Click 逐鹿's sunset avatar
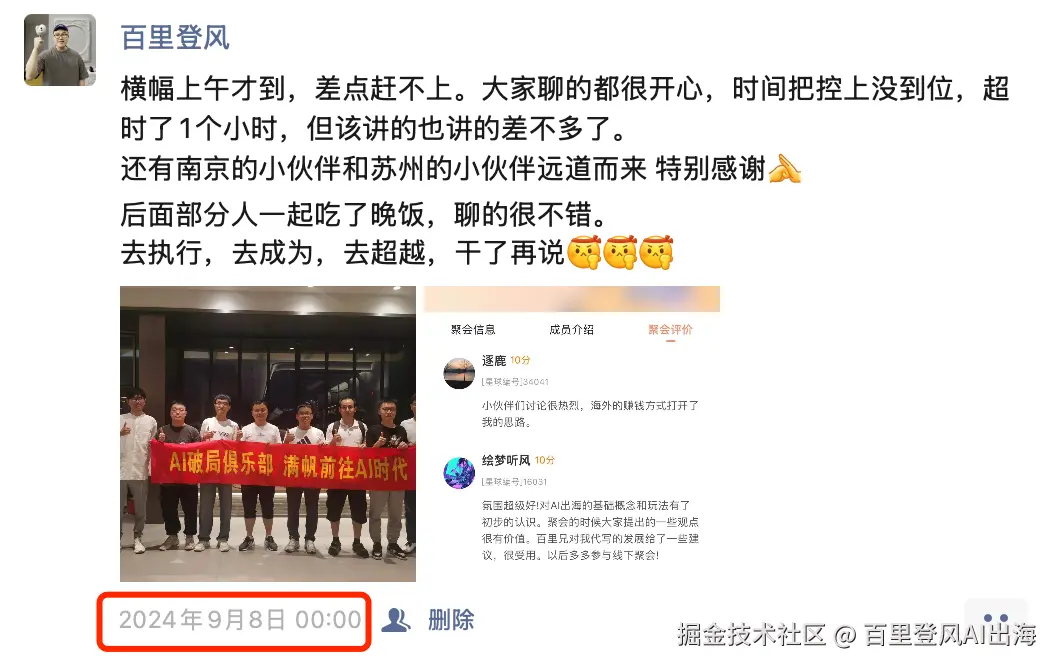1056x668 pixels. click(x=459, y=373)
